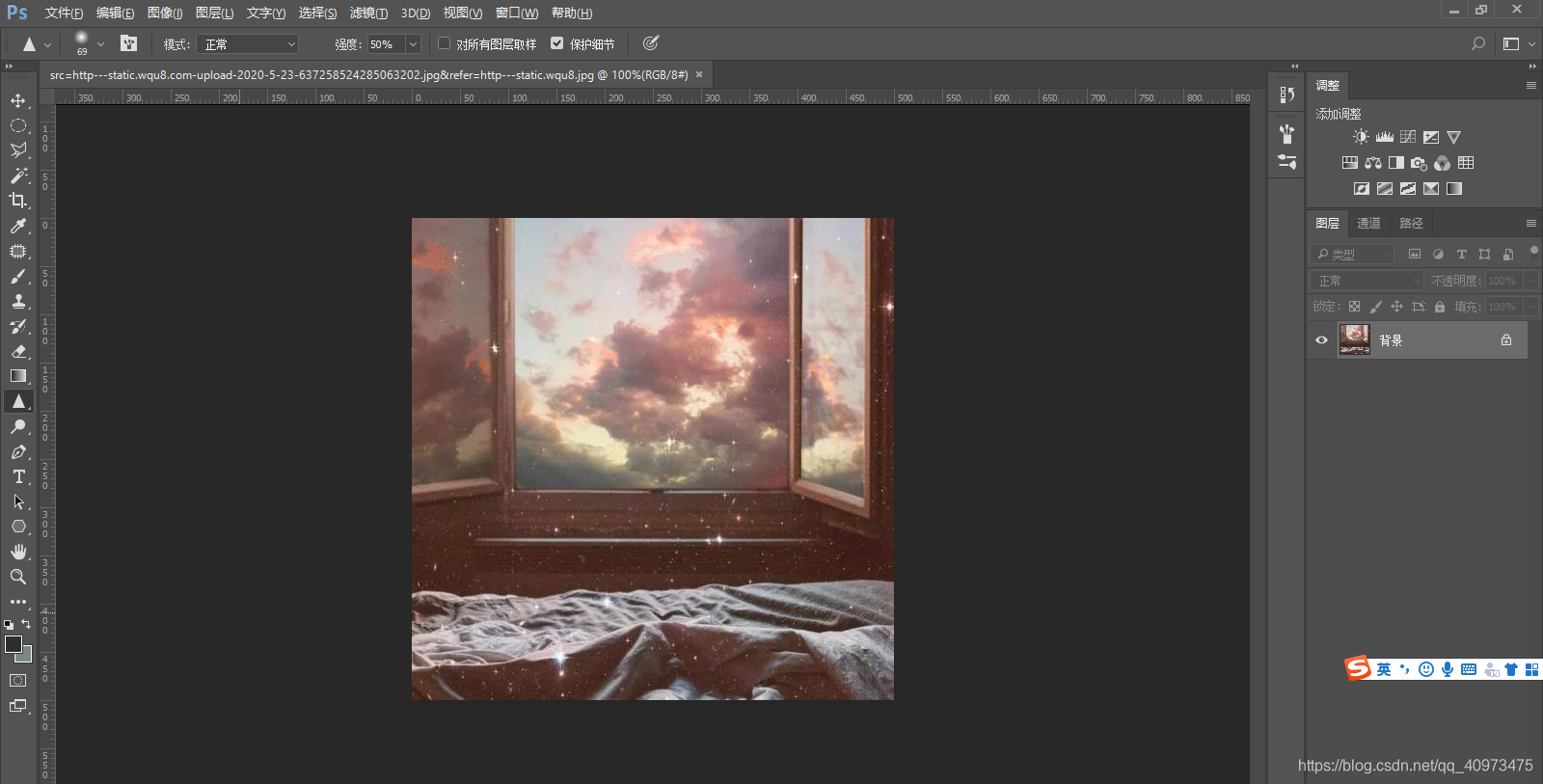Select the Elliptical Marquee tool
The image size is (1543, 784).
point(18,125)
